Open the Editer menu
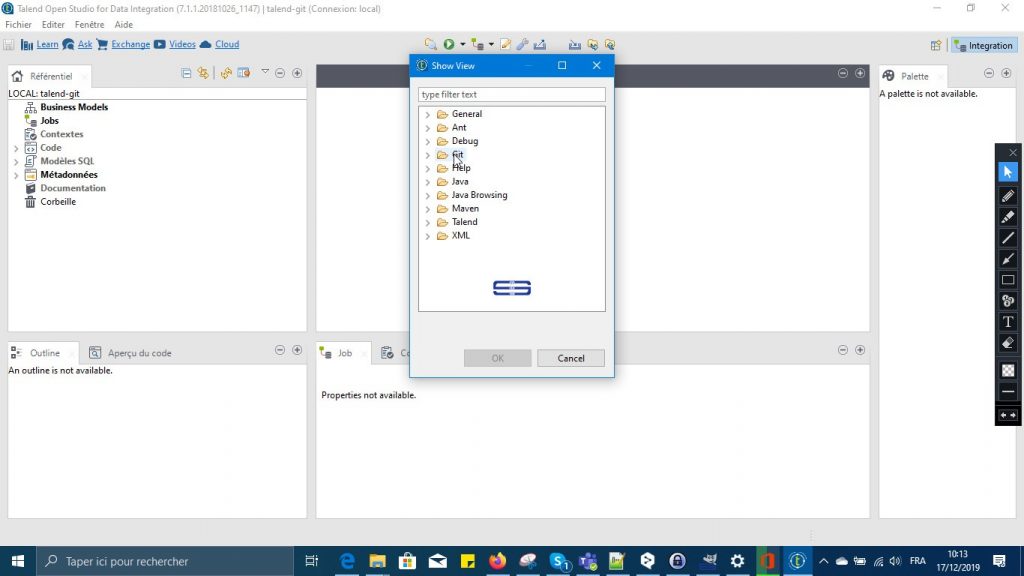 point(53,25)
